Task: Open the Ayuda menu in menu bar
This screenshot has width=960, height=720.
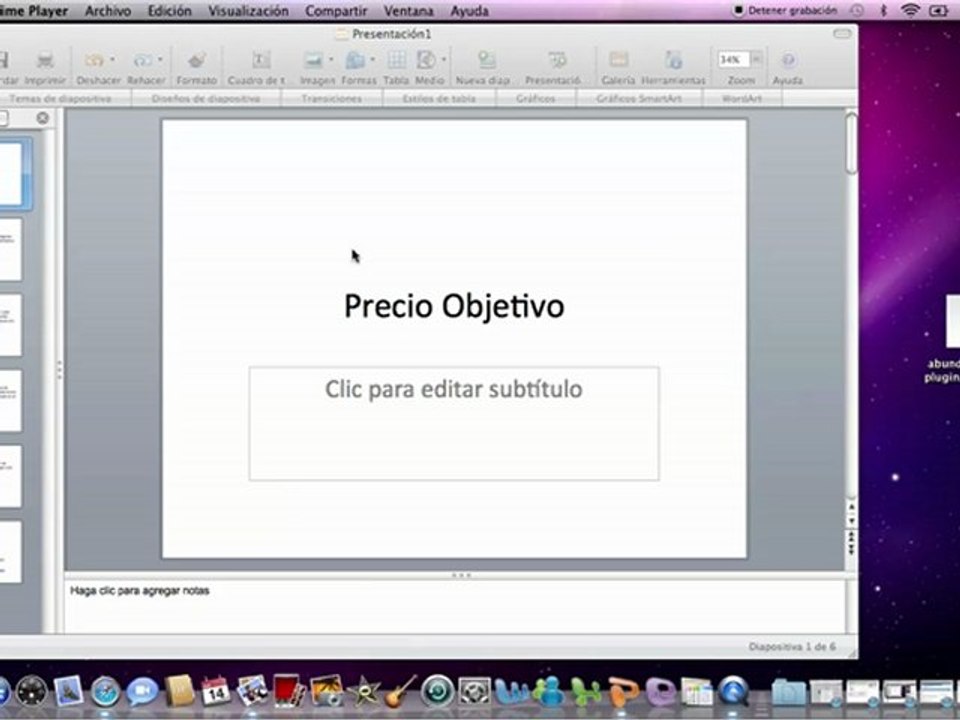Action: pyautogui.click(x=470, y=11)
